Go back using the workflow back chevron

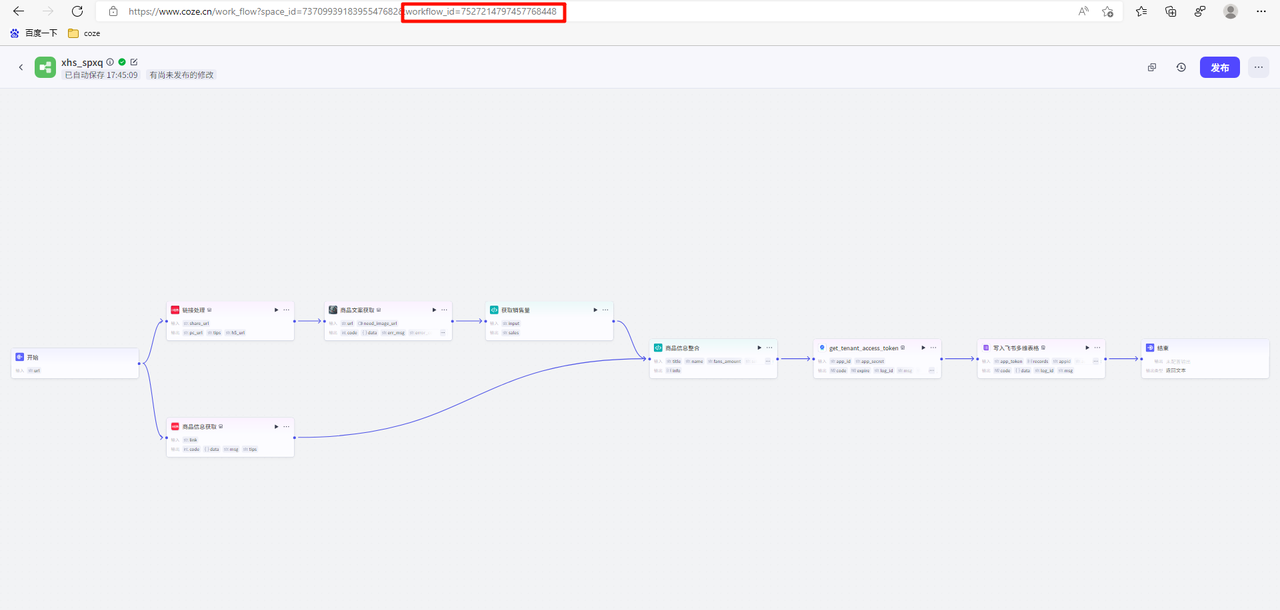[x=20, y=67]
